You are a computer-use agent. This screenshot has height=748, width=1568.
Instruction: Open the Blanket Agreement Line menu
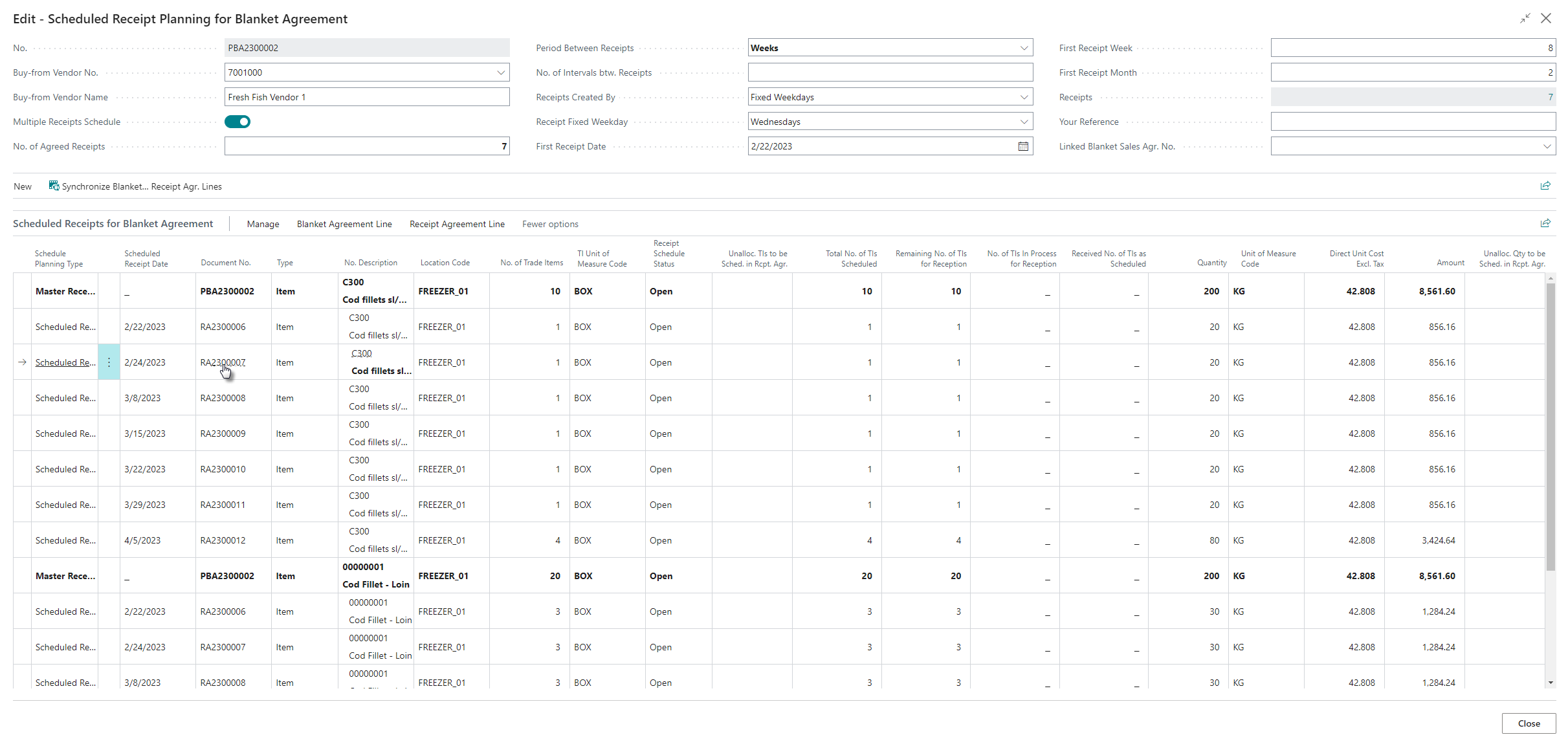(344, 224)
